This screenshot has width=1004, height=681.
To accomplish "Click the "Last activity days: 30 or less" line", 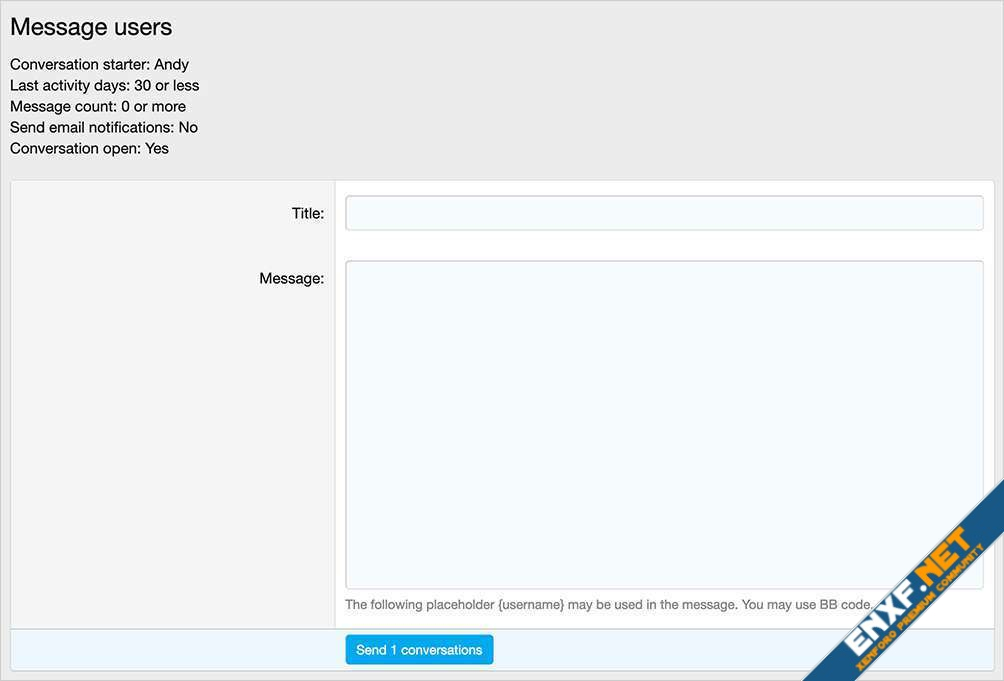I will 104,85.
